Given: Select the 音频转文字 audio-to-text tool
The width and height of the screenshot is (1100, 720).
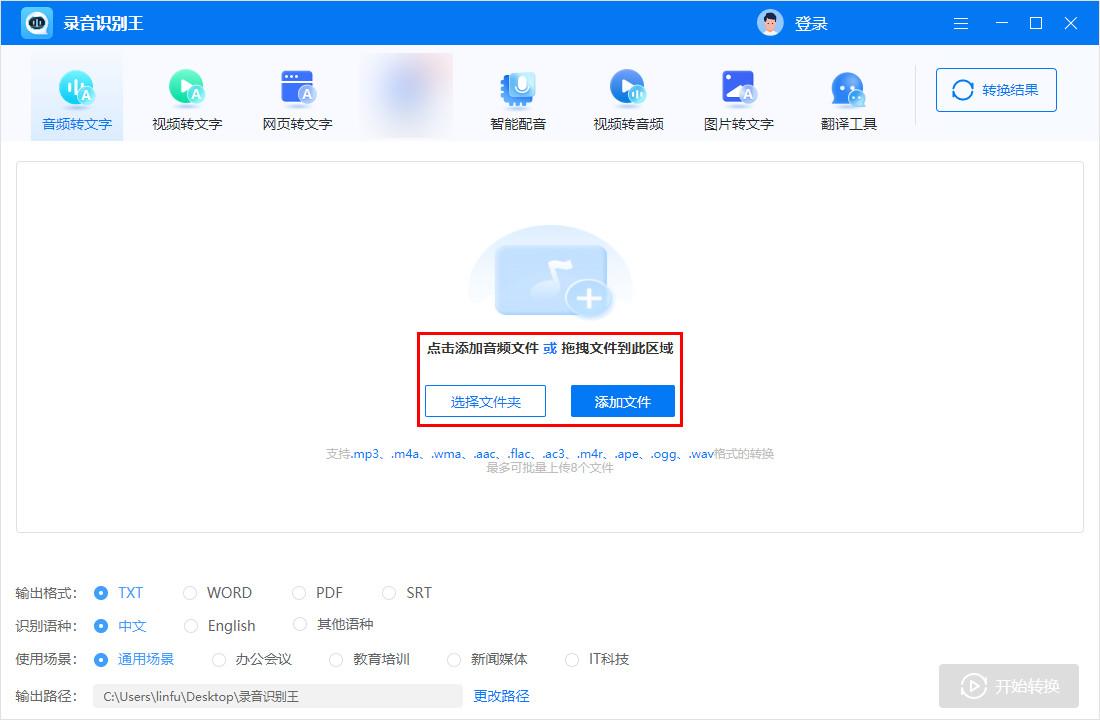Looking at the screenshot, I should coord(76,95).
